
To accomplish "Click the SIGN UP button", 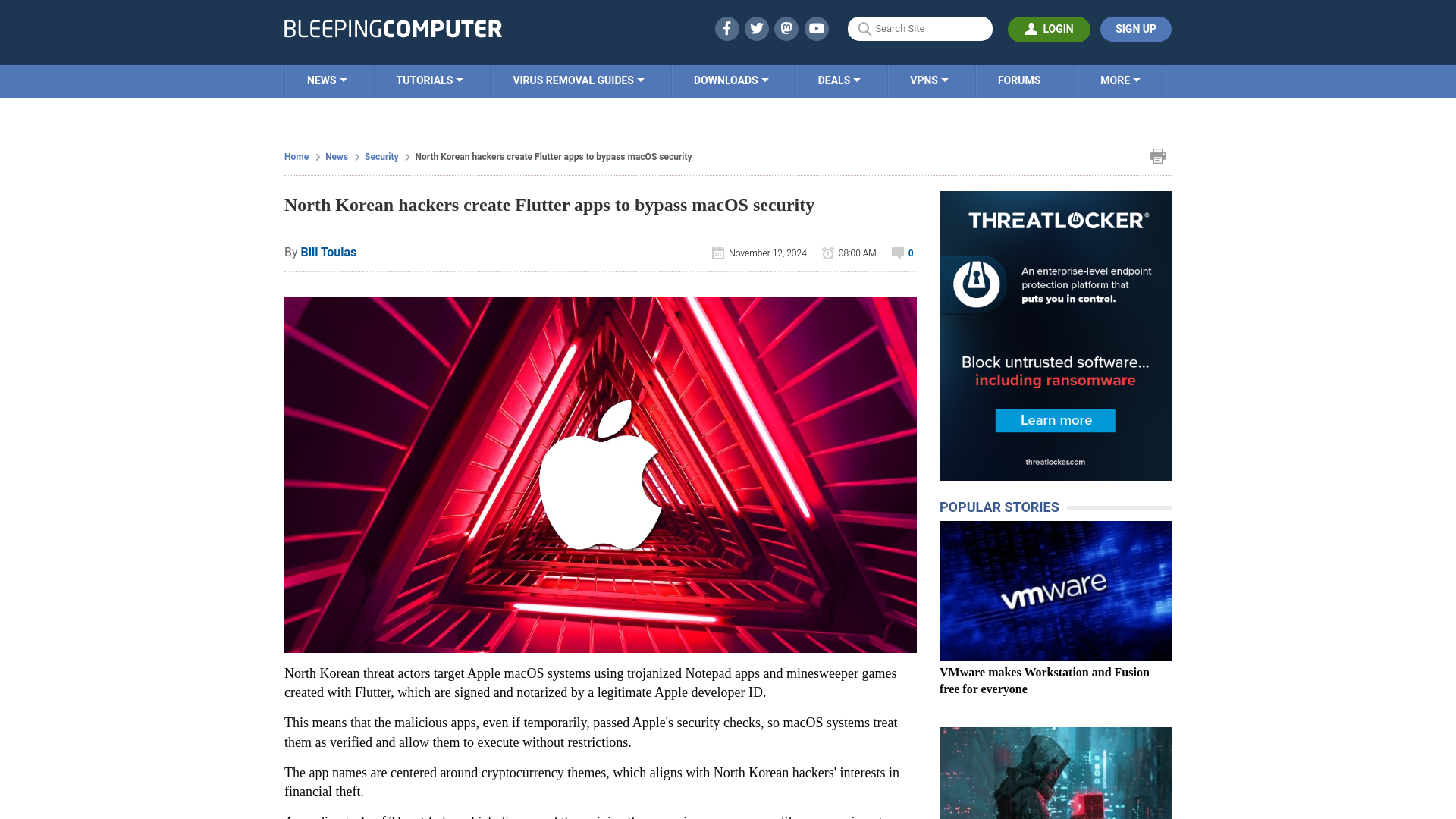I will (1136, 28).
